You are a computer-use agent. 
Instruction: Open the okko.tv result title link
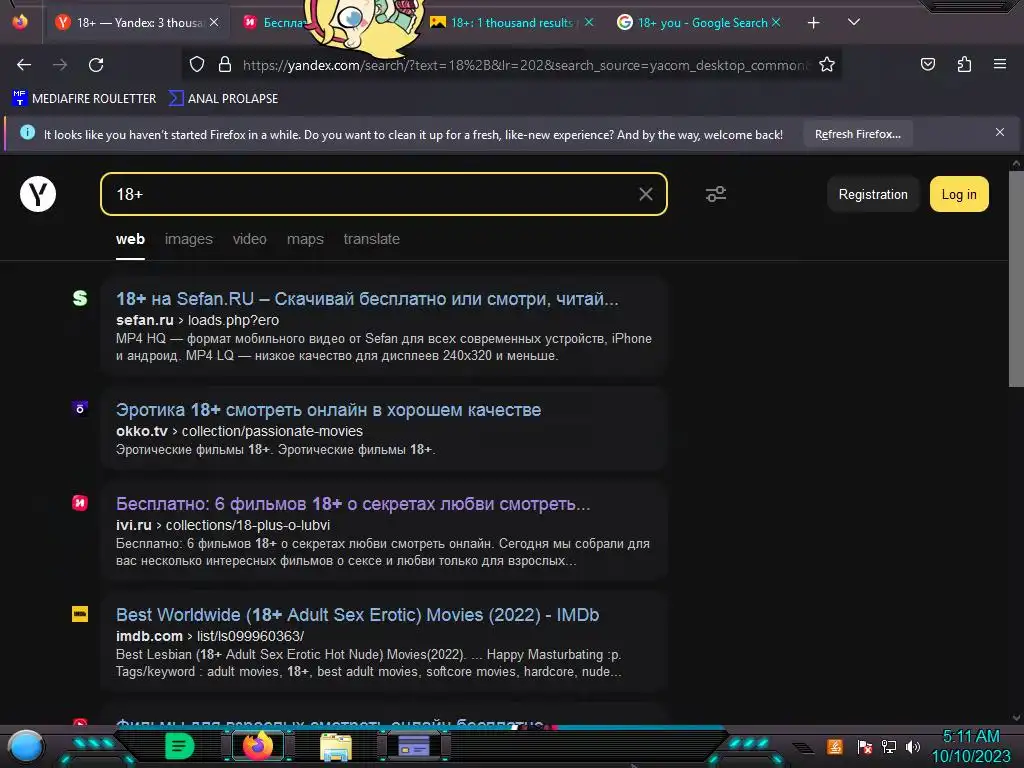pos(328,410)
